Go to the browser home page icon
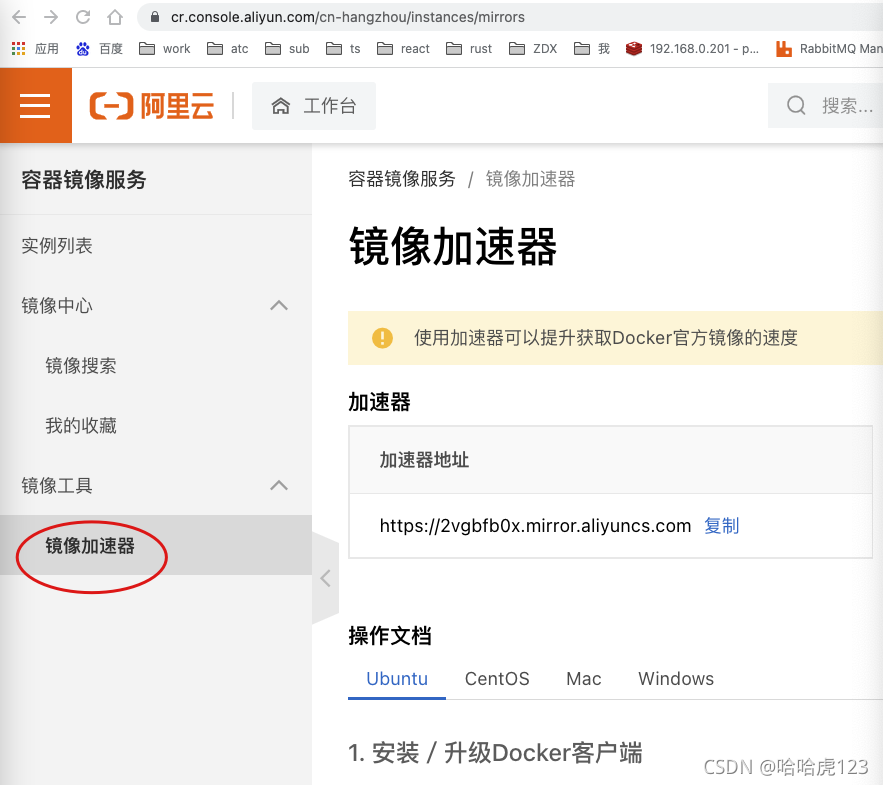Viewport: 883px width, 785px height. pos(115,17)
